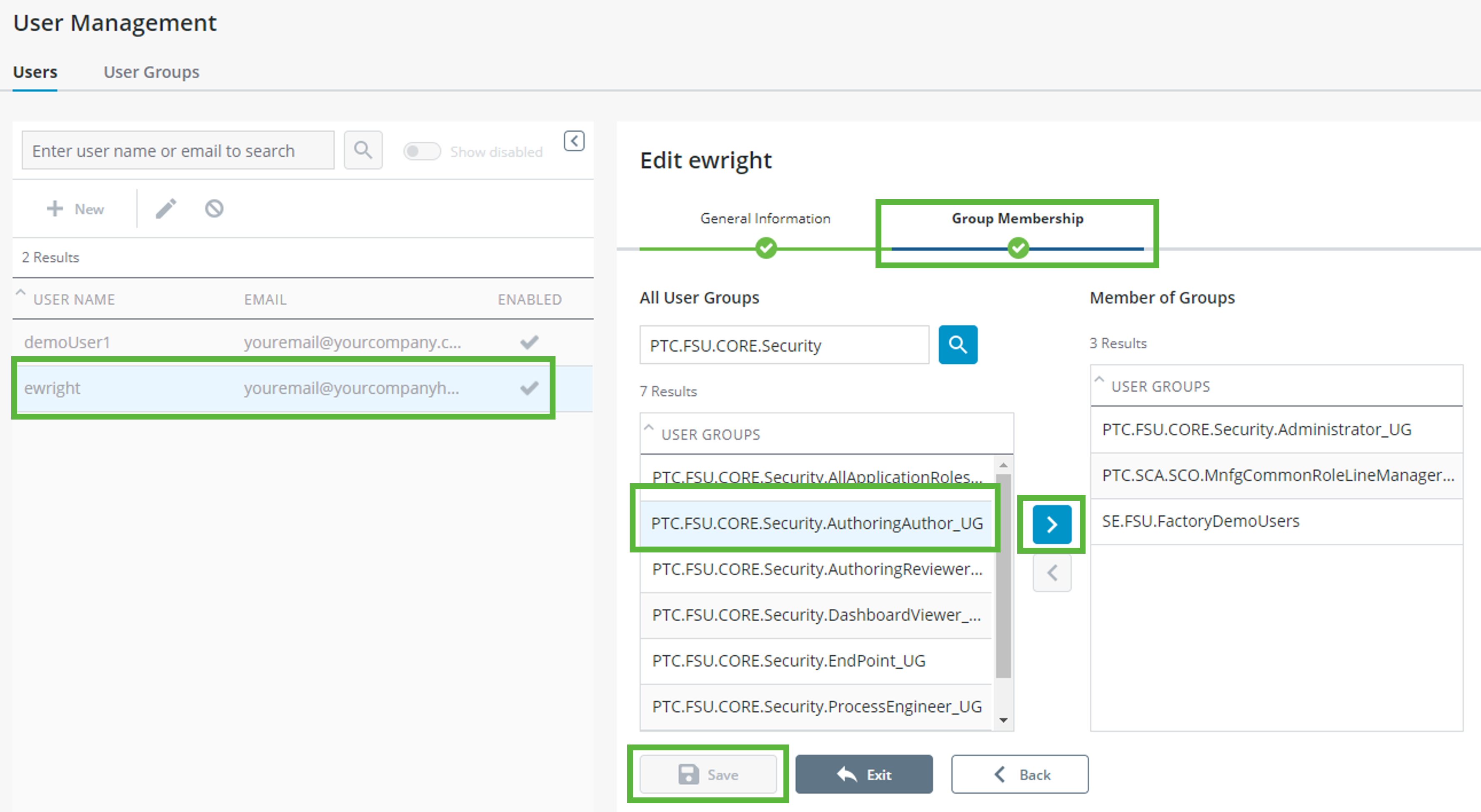Sort All User Groups list header
Screen dimensions: 1481x812
click(x=710, y=435)
